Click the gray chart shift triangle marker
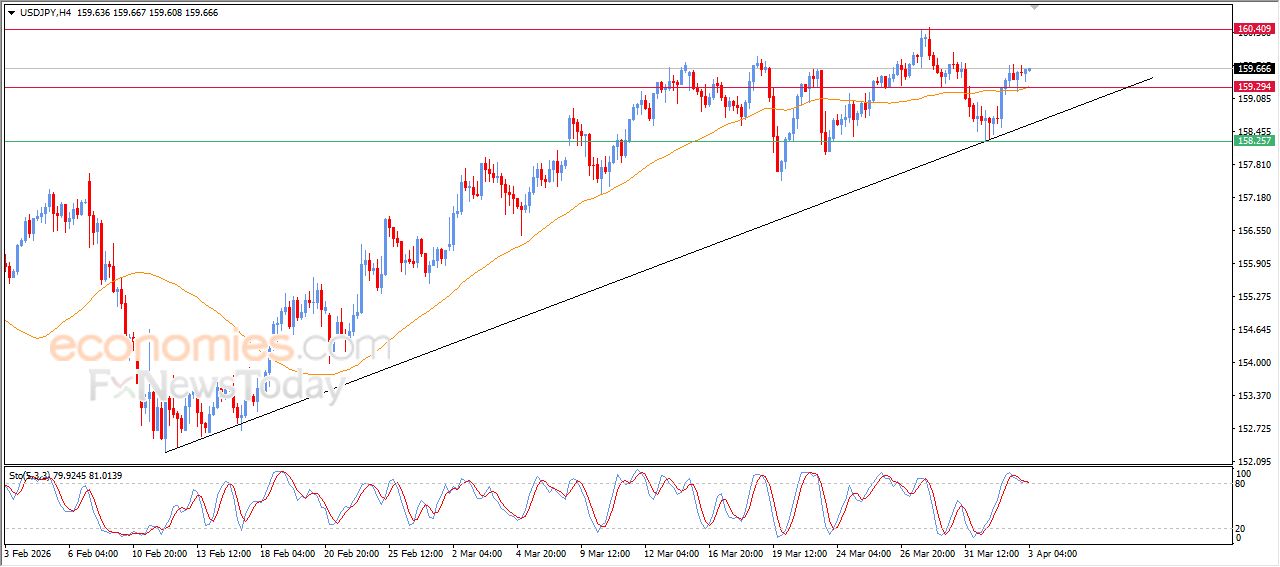The height and width of the screenshot is (567, 1280). (x=1034, y=7)
